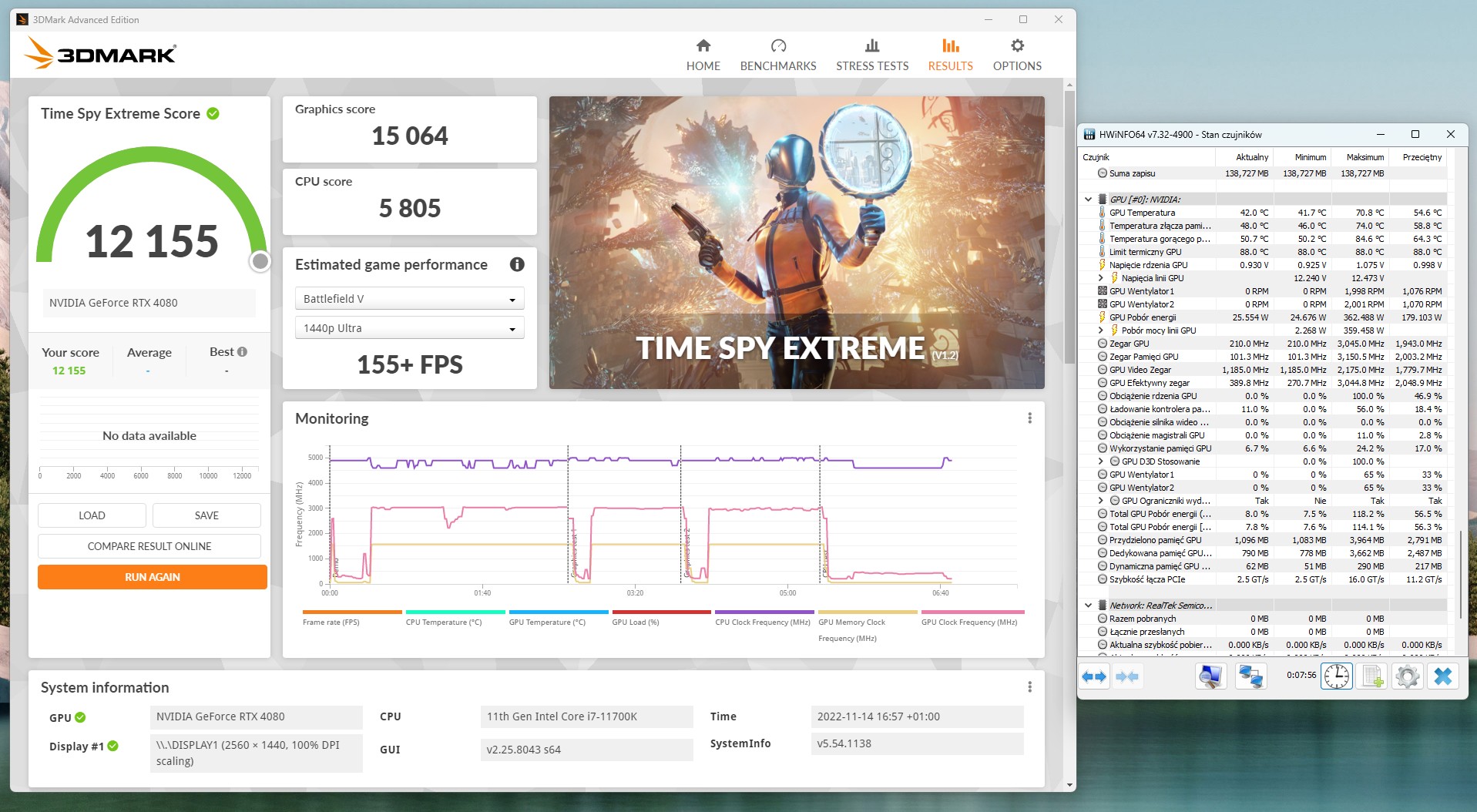Open 3DMark Options via the gear icon

1015,54
